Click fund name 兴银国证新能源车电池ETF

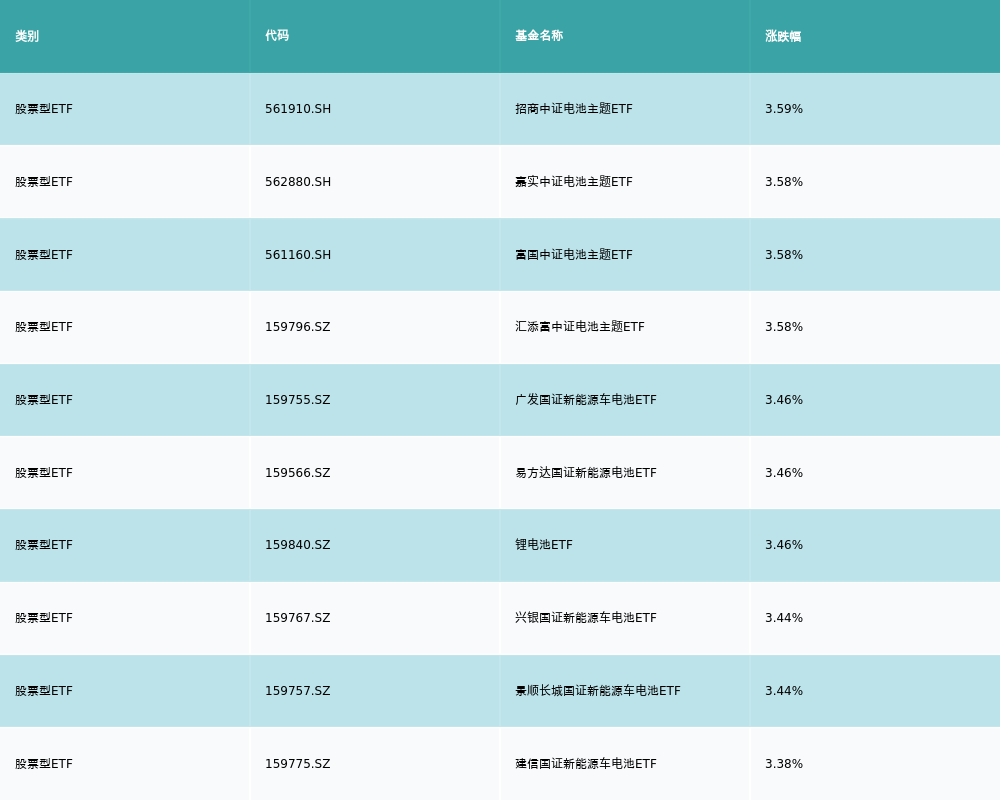coord(586,618)
